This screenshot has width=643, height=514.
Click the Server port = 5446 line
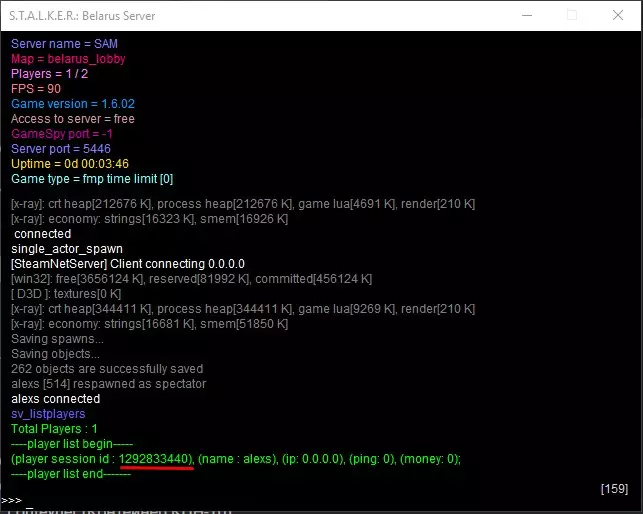(61, 148)
